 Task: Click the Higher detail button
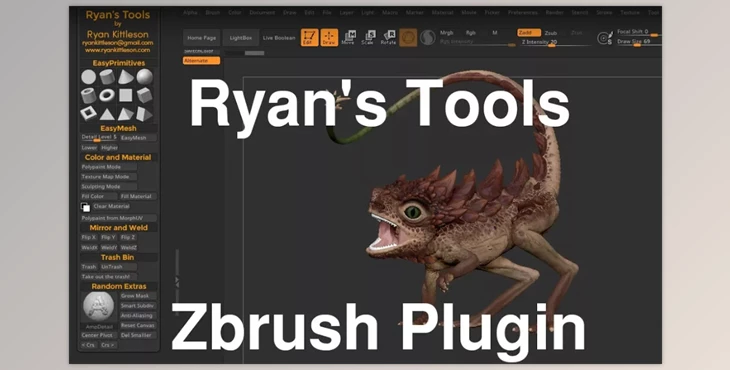(110, 148)
